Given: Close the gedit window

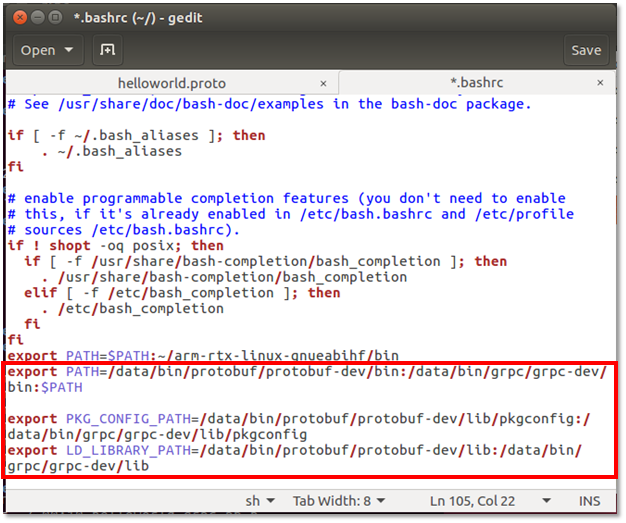Looking at the screenshot, I should 20,18.
